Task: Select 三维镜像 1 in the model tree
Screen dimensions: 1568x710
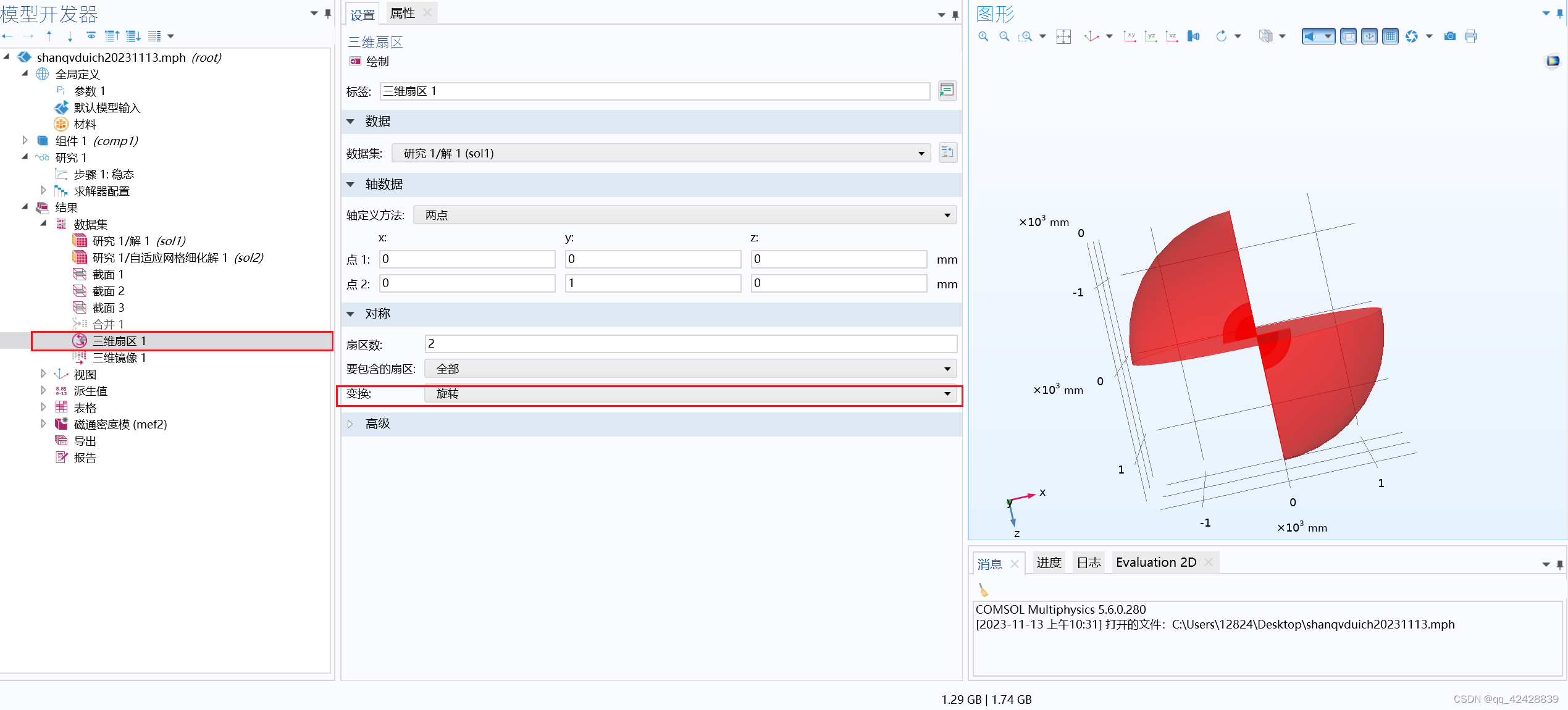Action: (x=119, y=357)
